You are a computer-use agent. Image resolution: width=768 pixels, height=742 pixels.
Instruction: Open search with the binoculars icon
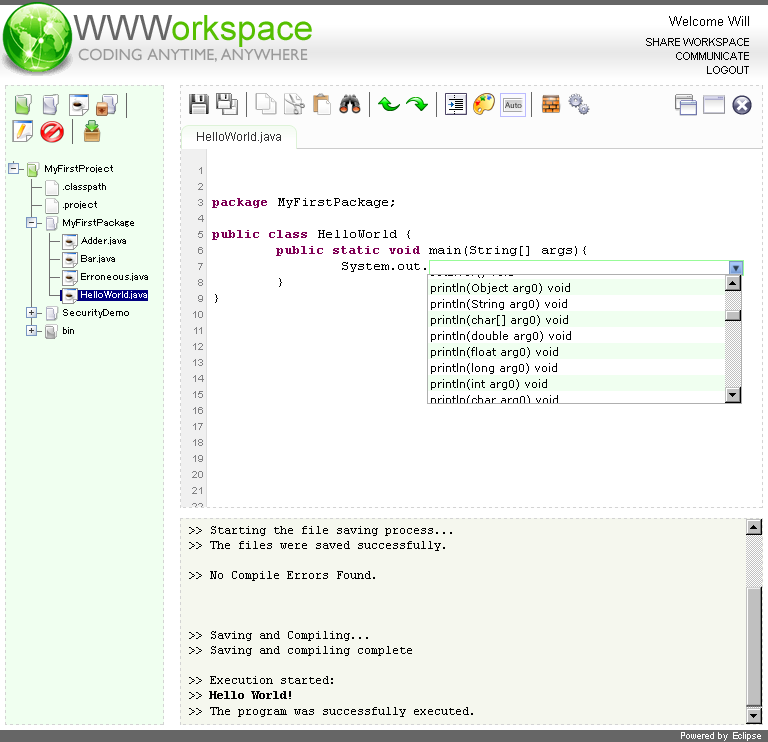(x=349, y=104)
